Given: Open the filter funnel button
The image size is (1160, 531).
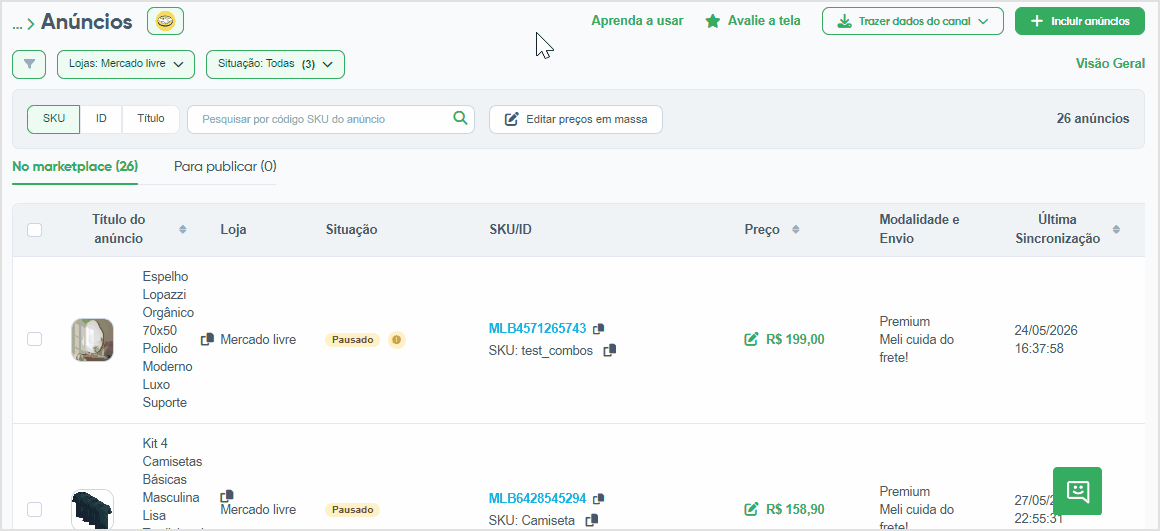Looking at the screenshot, I should coord(29,64).
